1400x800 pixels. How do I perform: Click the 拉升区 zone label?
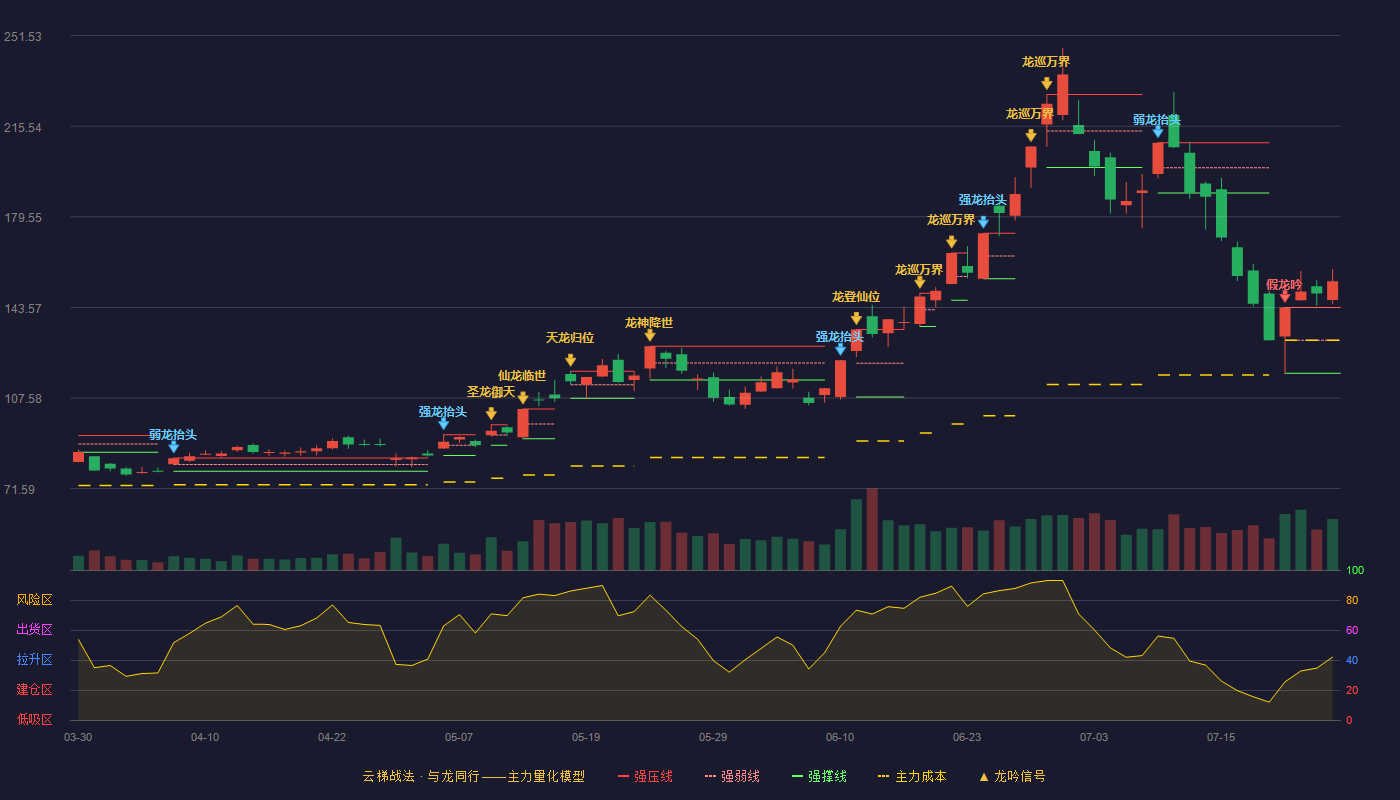pyautogui.click(x=35, y=660)
